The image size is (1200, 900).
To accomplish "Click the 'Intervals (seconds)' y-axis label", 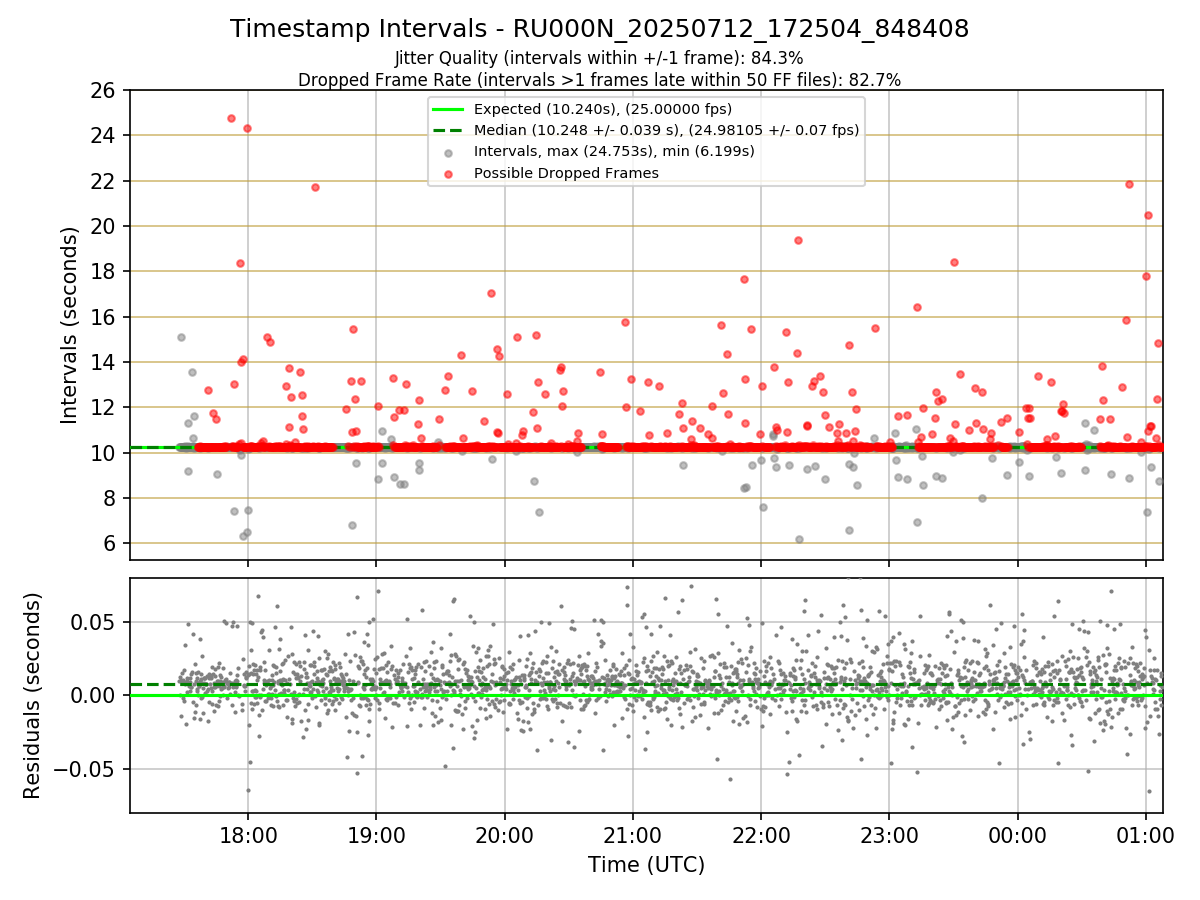I will click(70, 324).
